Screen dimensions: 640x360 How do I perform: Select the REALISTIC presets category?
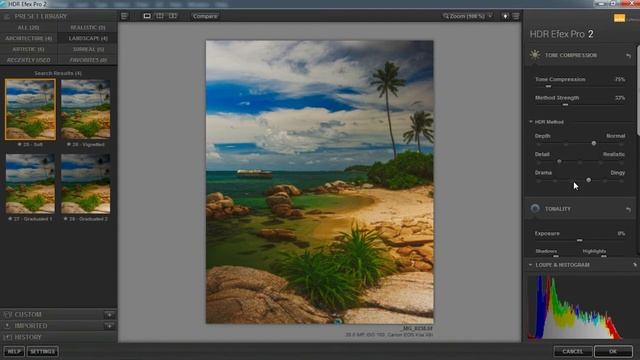[x=88, y=27]
